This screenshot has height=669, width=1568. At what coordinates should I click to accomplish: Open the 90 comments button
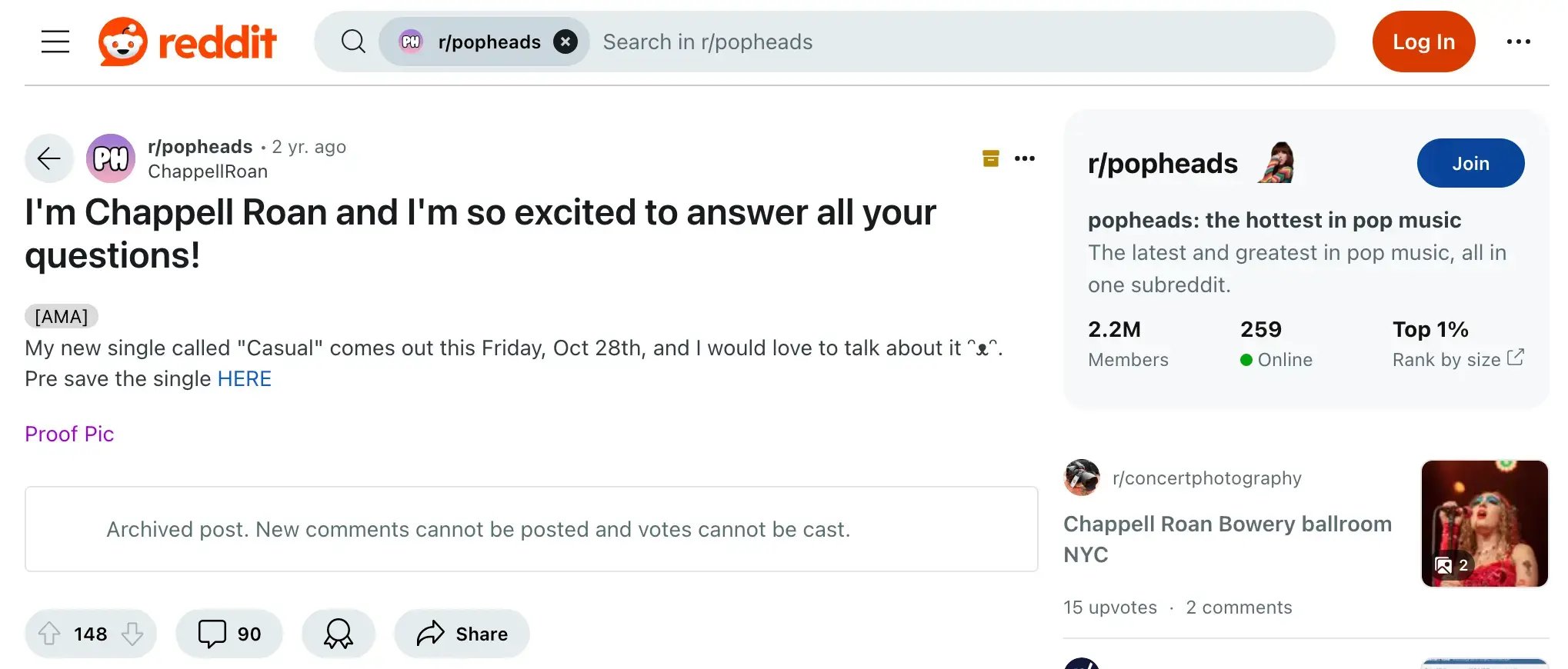(229, 634)
